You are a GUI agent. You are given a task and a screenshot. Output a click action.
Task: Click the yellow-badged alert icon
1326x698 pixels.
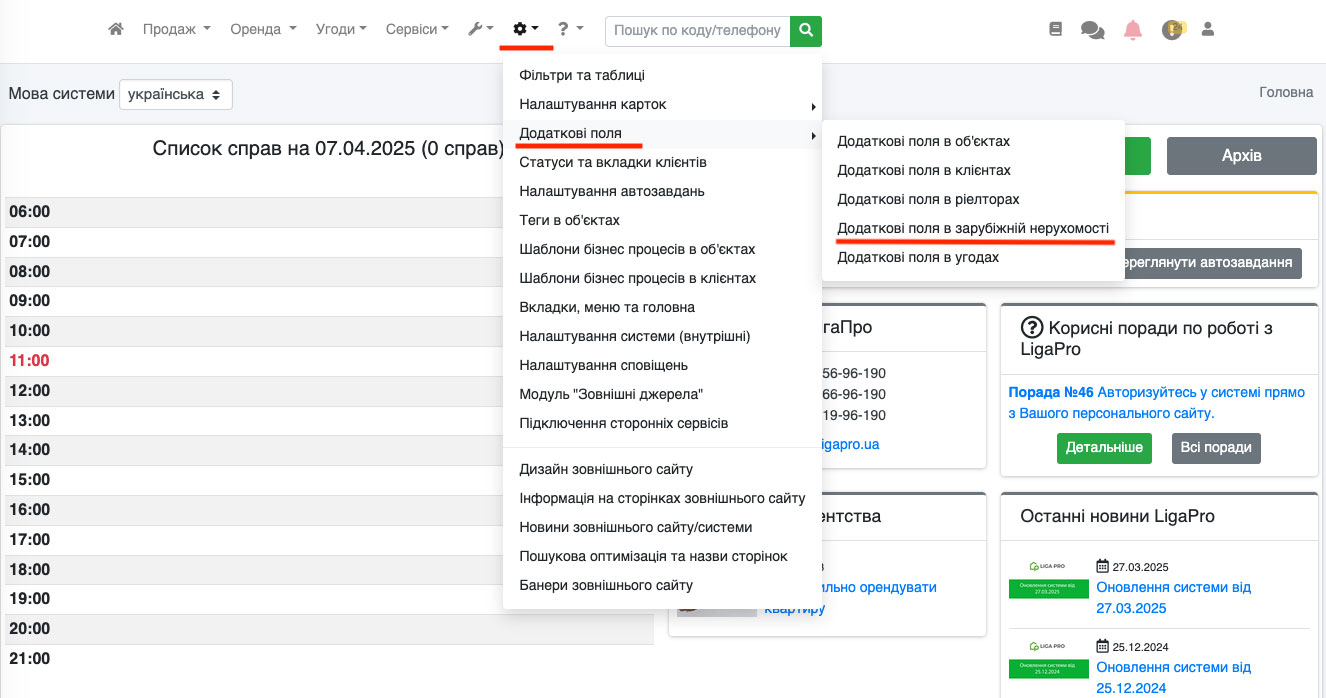pos(1172,30)
